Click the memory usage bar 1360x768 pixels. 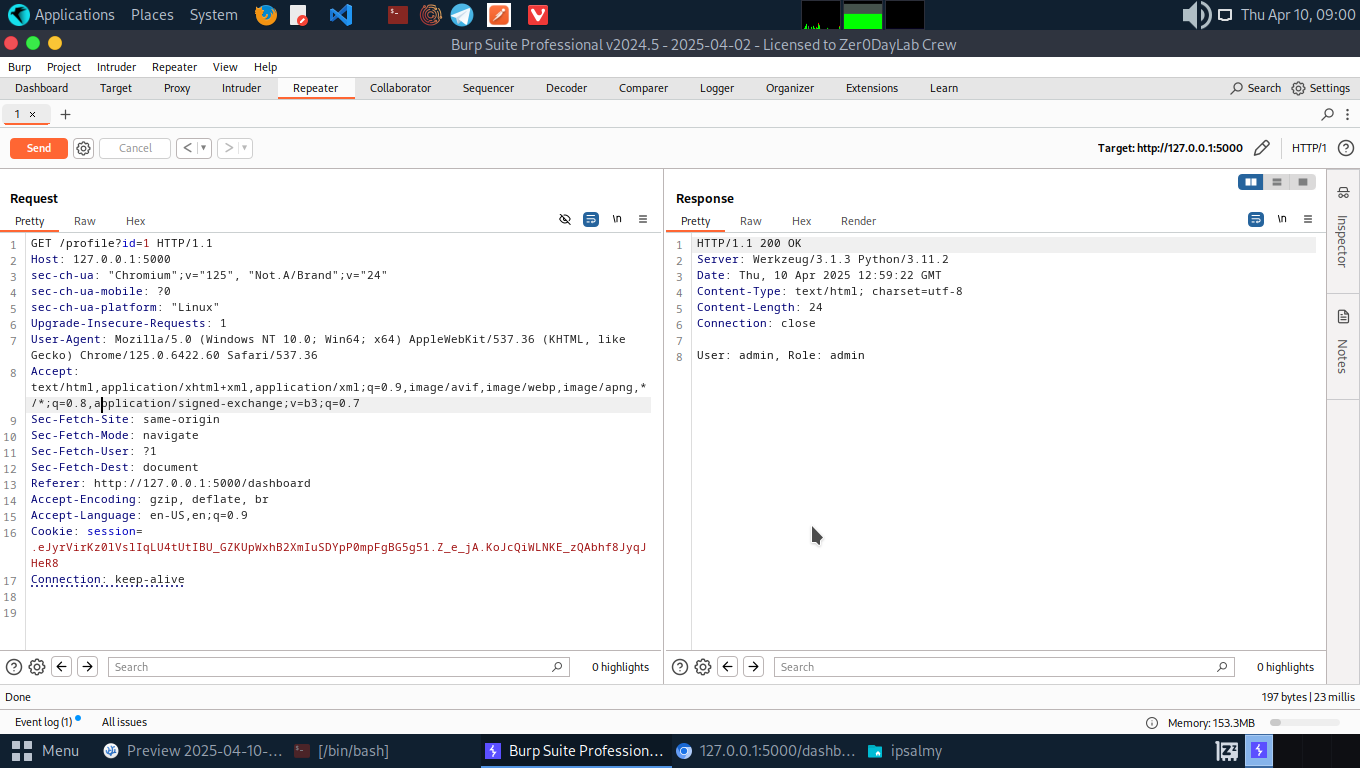click(1304, 723)
